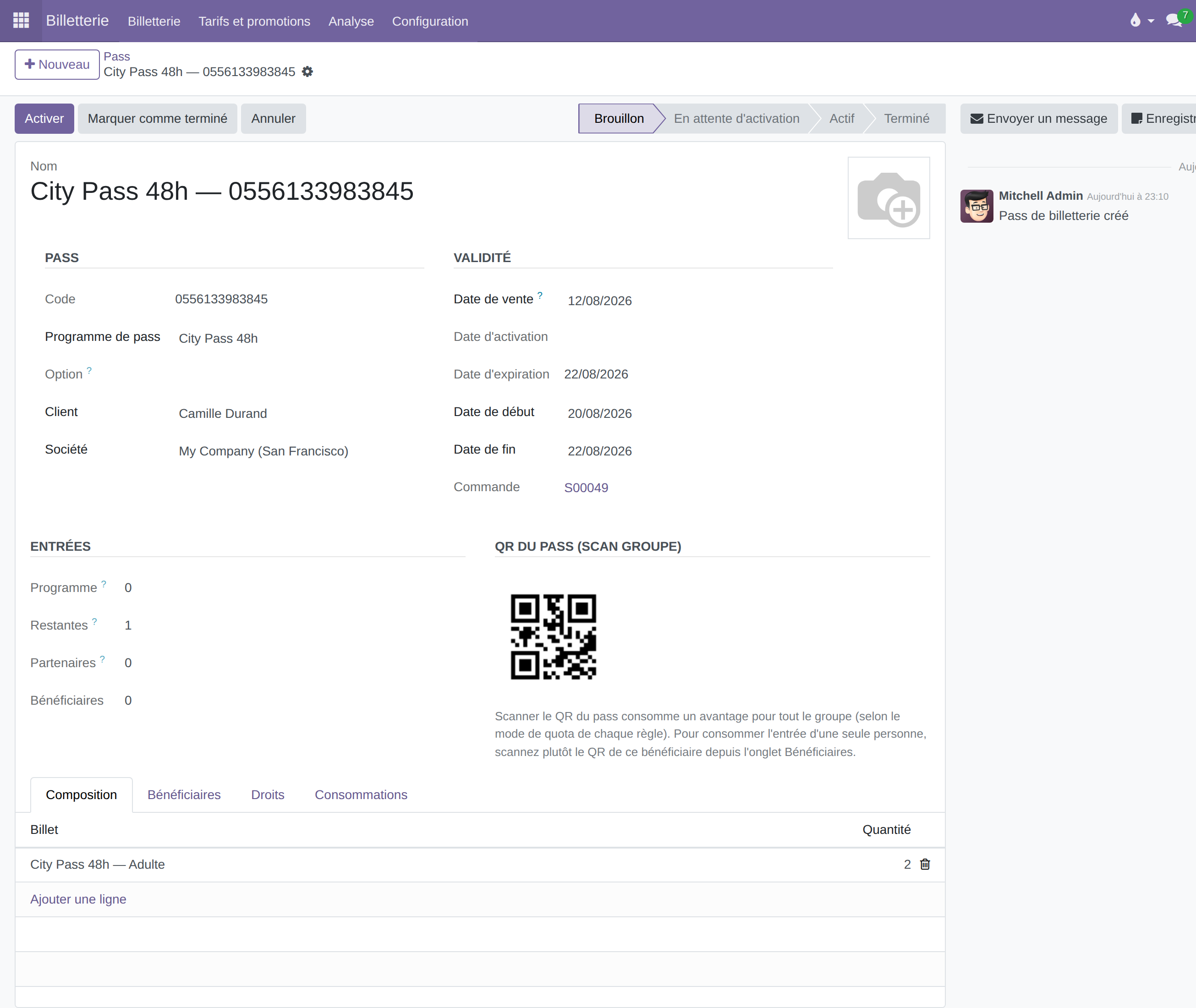Click Marquer comme terminé

[157, 119]
